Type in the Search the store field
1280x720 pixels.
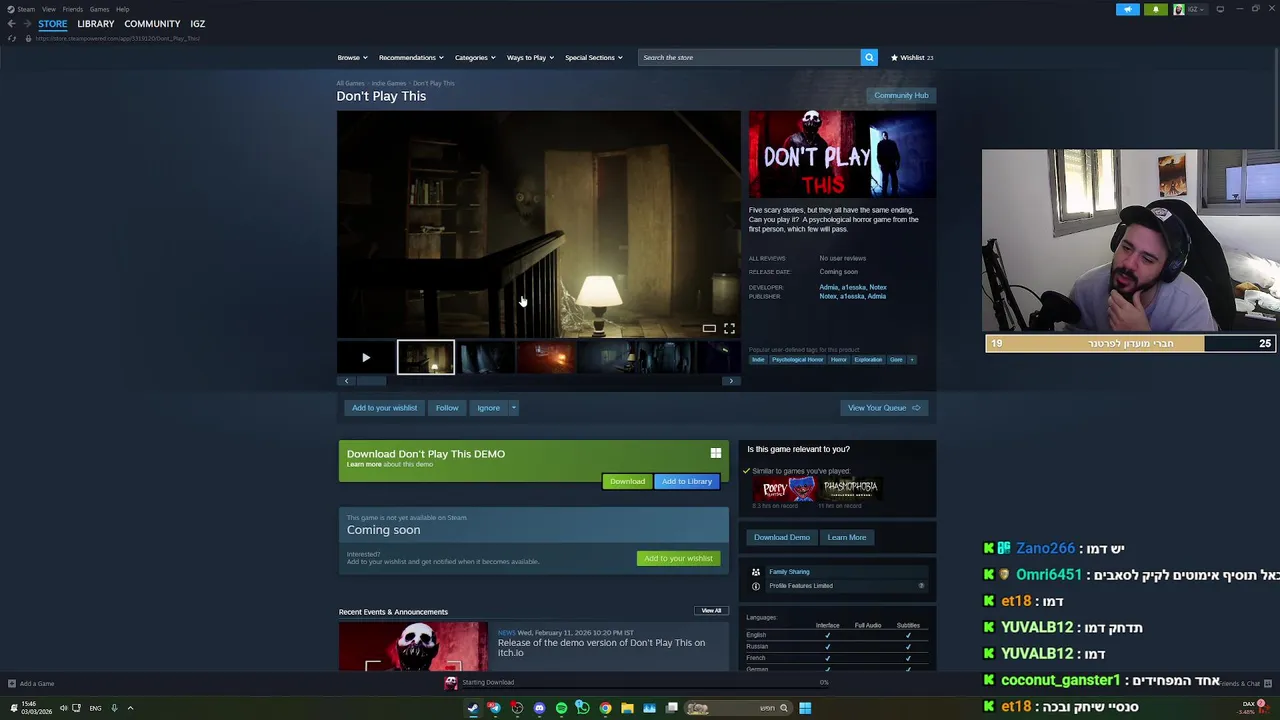coord(749,57)
